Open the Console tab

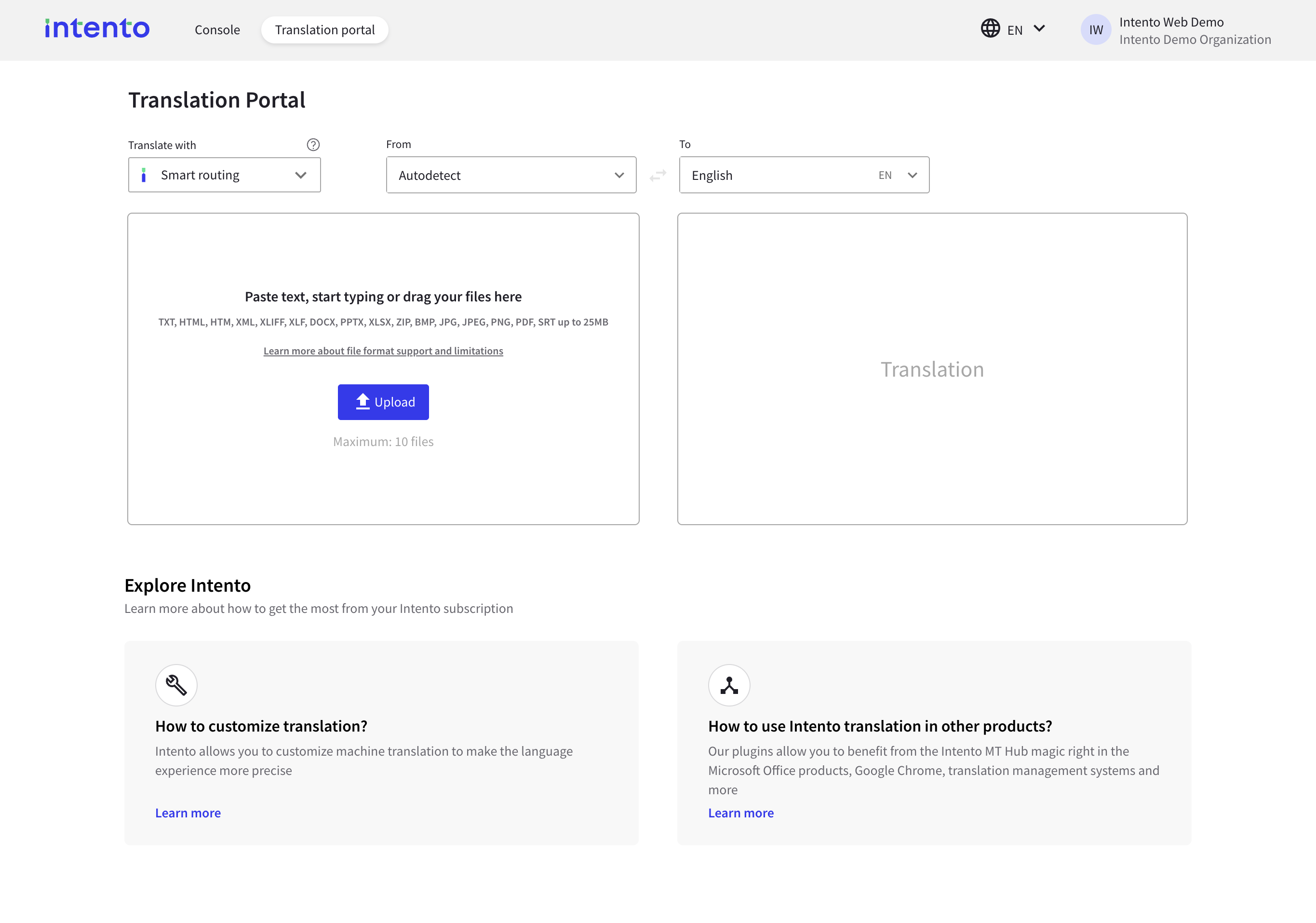point(217,30)
